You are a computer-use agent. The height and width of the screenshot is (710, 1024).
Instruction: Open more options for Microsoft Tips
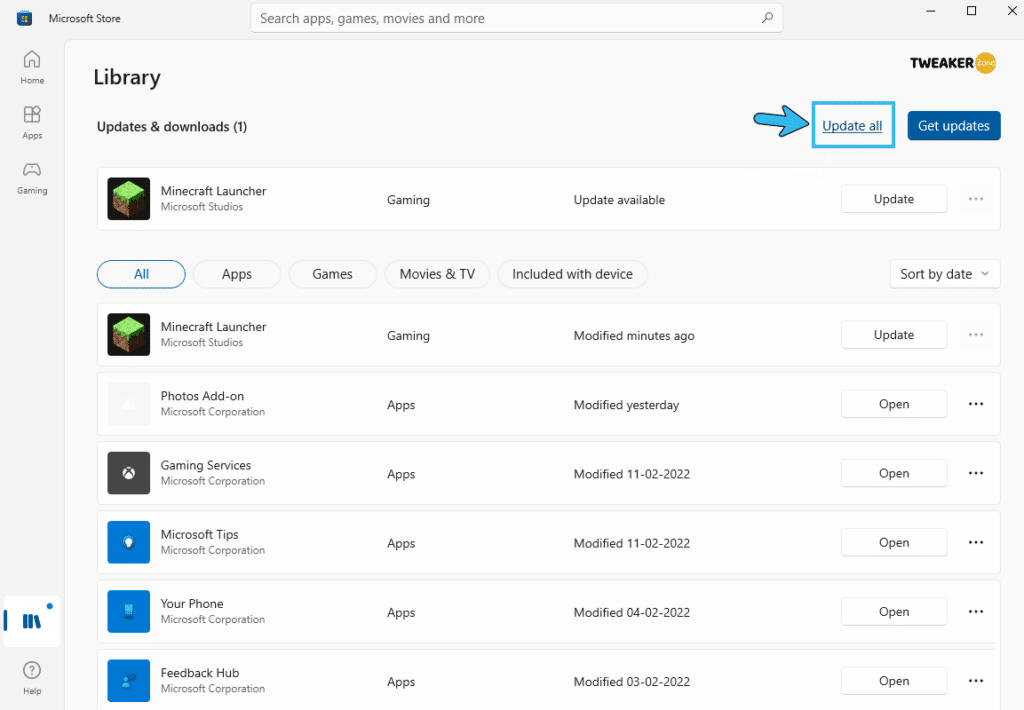[976, 543]
